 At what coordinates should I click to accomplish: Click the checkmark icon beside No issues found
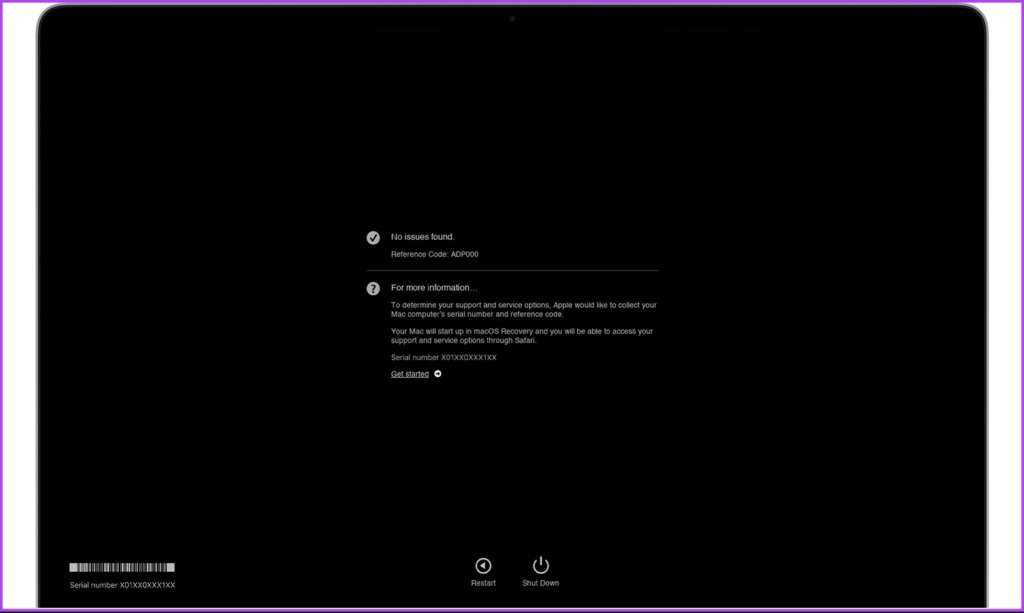(x=373, y=237)
